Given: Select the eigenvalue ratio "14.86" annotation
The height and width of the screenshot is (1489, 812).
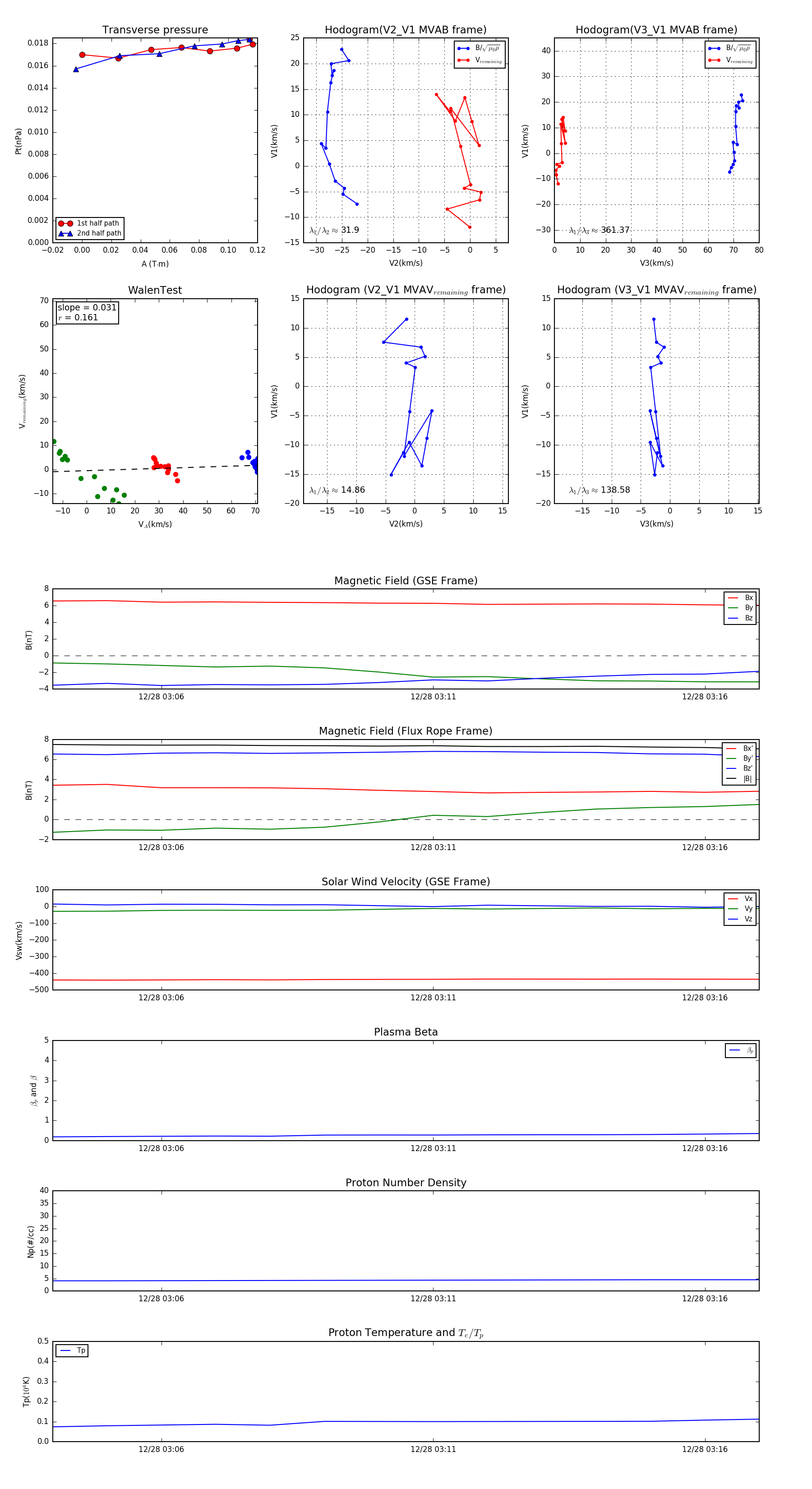Looking at the screenshot, I should click(x=337, y=490).
